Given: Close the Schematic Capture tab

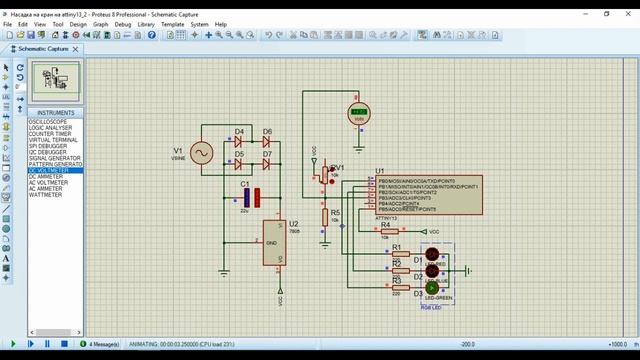Looking at the screenshot, I should (x=76, y=49).
